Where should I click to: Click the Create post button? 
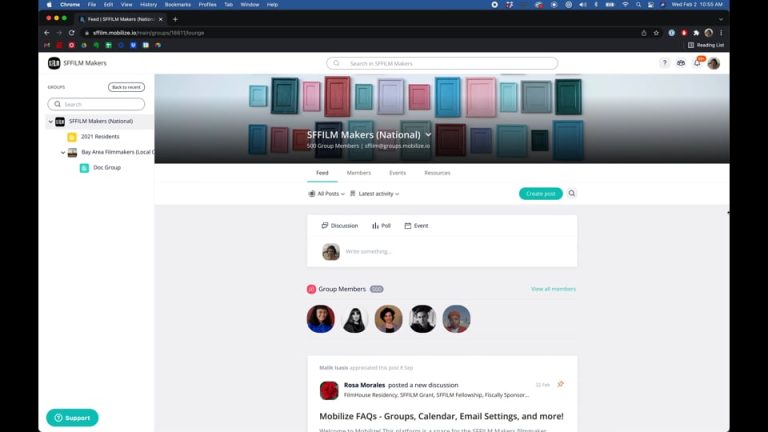(x=540, y=193)
